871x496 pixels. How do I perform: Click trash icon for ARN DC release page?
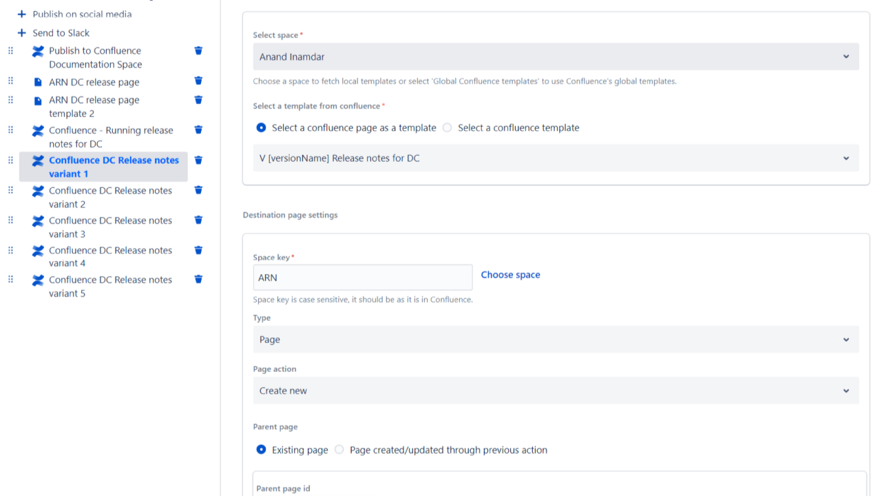tap(198, 81)
